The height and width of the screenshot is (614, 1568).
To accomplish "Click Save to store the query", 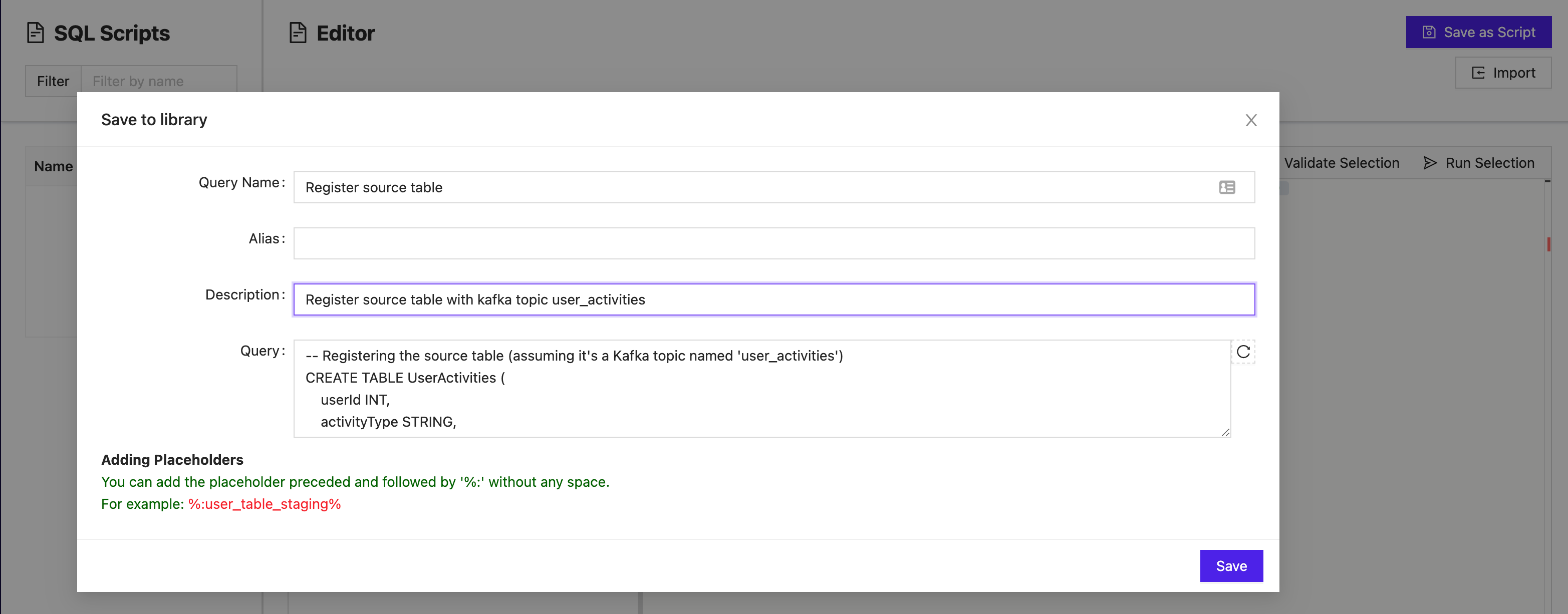I will point(1231,566).
